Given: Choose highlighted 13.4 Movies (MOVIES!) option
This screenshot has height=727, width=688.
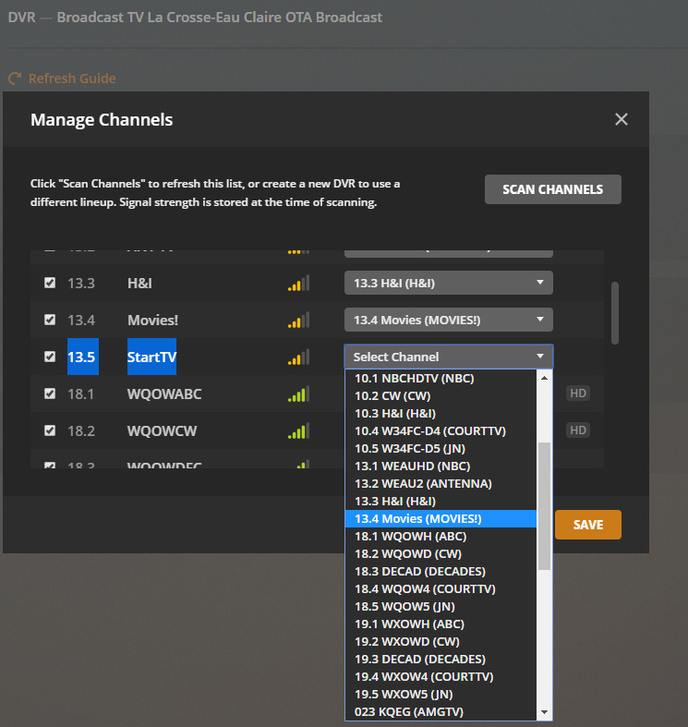Looking at the screenshot, I should point(441,519).
